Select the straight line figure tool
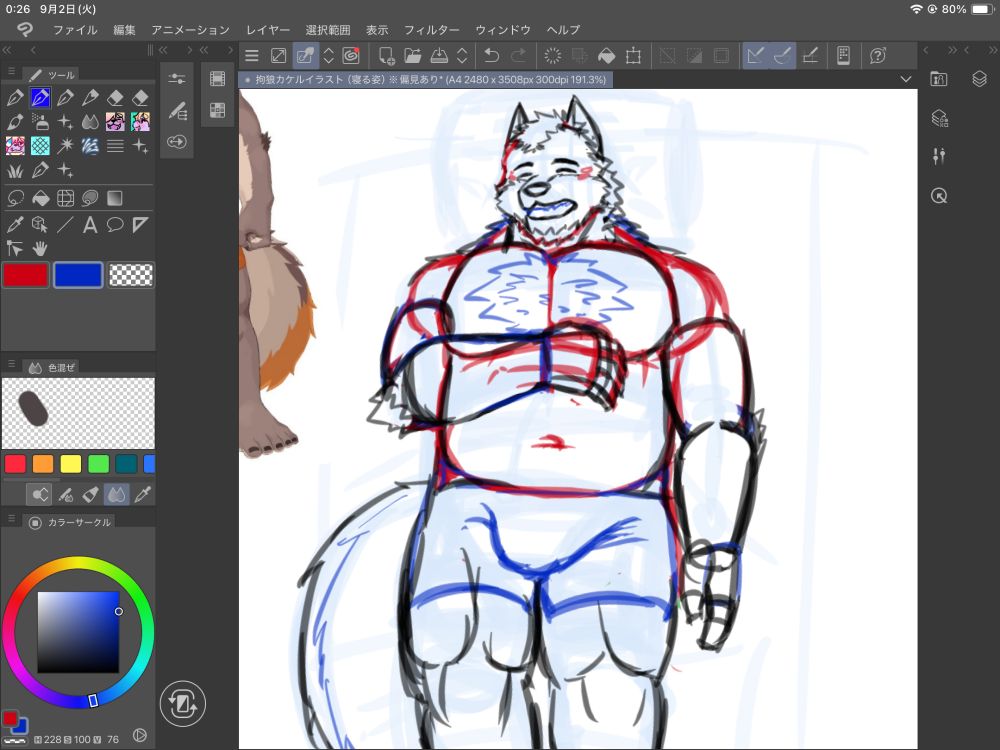 tap(65, 224)
